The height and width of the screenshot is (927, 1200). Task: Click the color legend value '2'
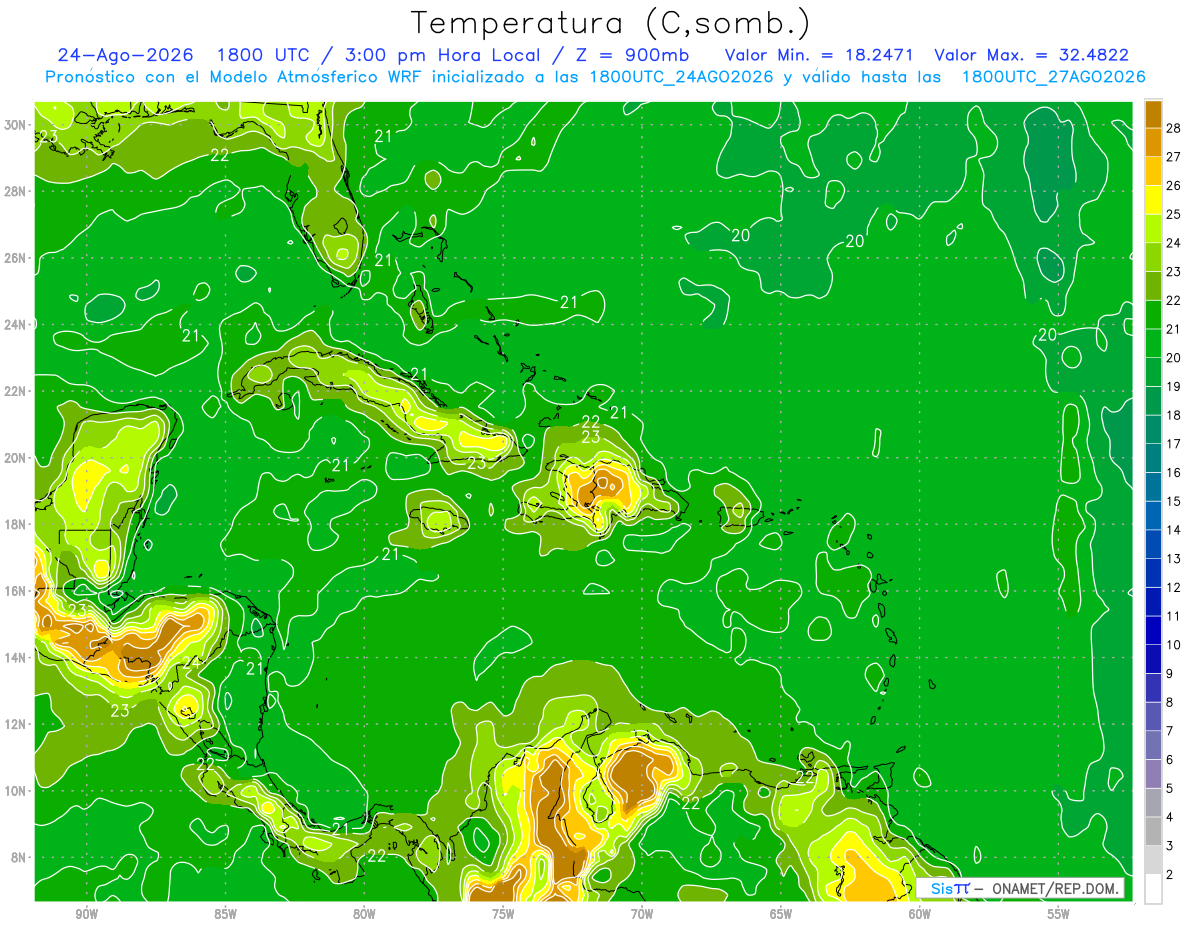[1170, 875]
